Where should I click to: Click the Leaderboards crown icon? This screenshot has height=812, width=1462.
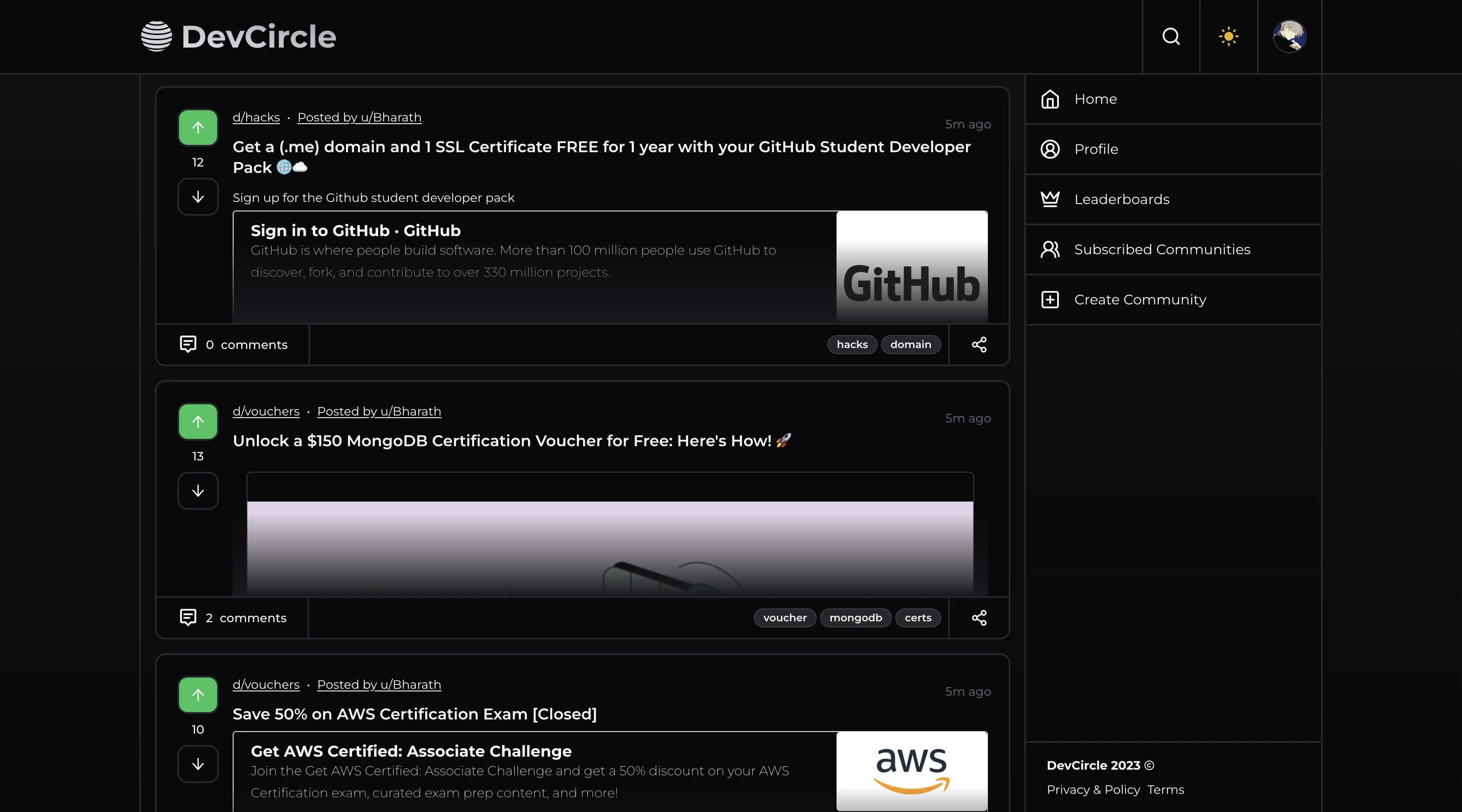(1050, 199)
